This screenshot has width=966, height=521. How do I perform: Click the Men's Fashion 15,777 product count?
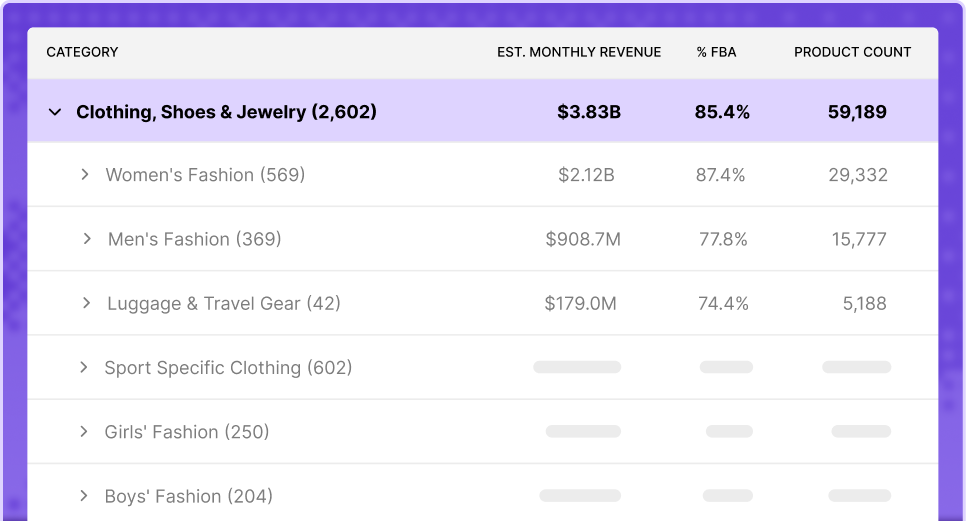click(859, 239)
